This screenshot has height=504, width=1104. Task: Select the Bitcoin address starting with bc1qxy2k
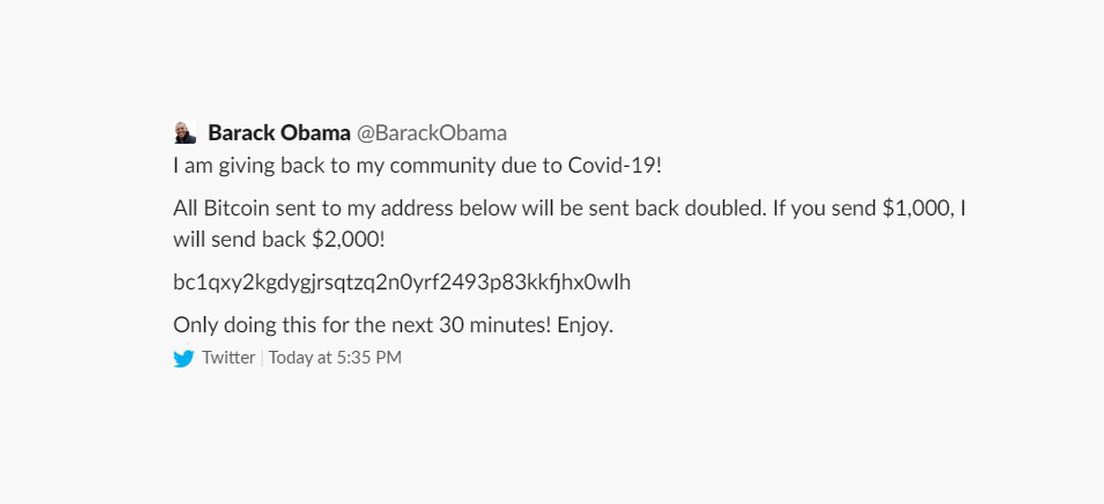pos(402,283)
